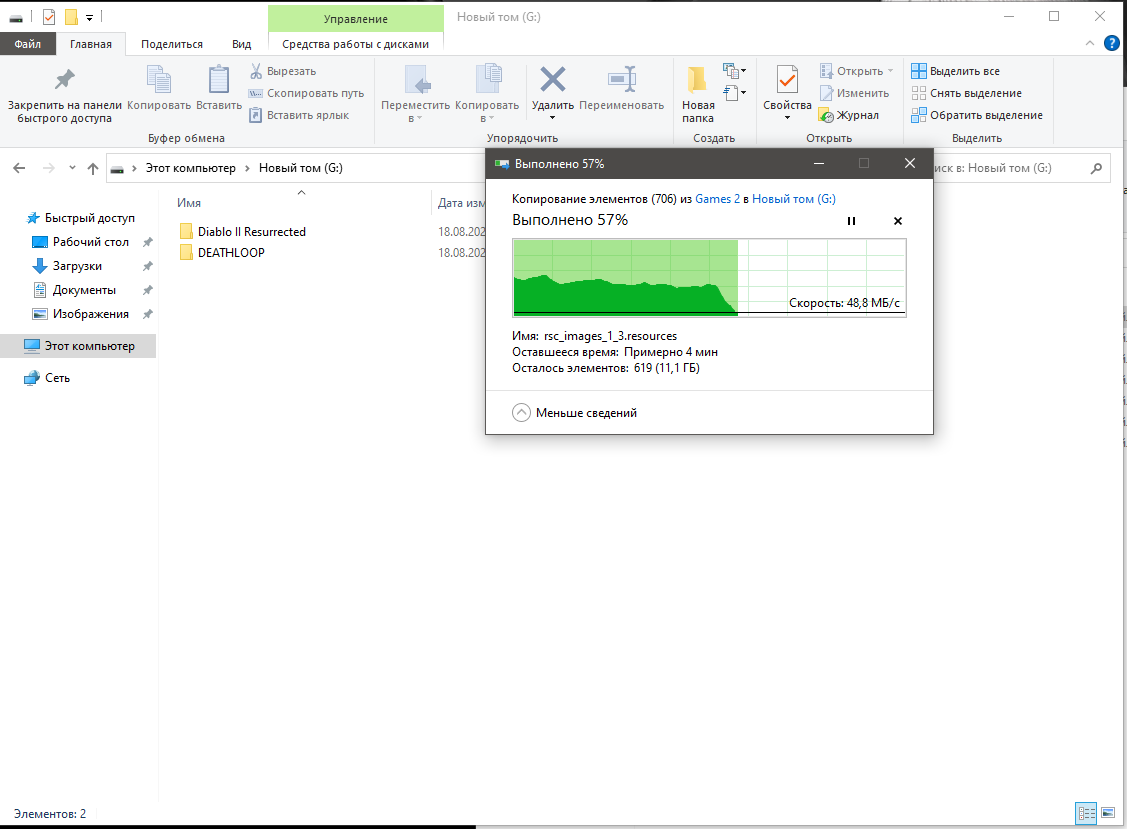Open Переместить в dropdown
This screenshot has width=1127, height=829.
pos(415,111)
